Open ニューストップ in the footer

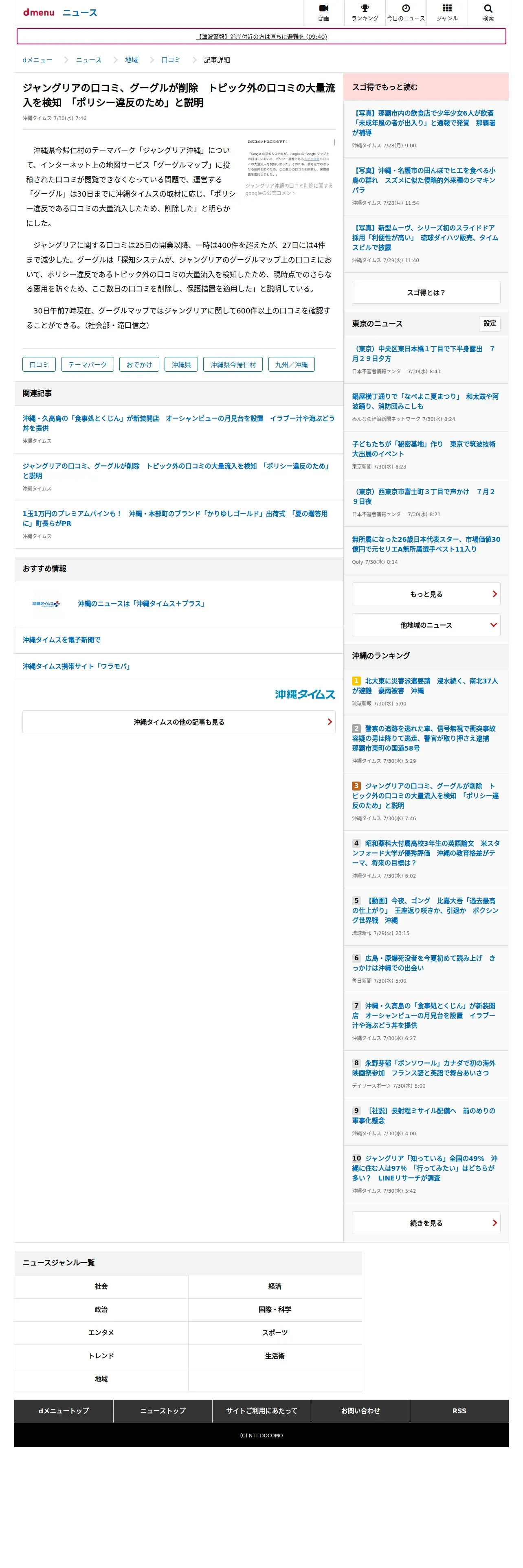[x=163, y=1411]
